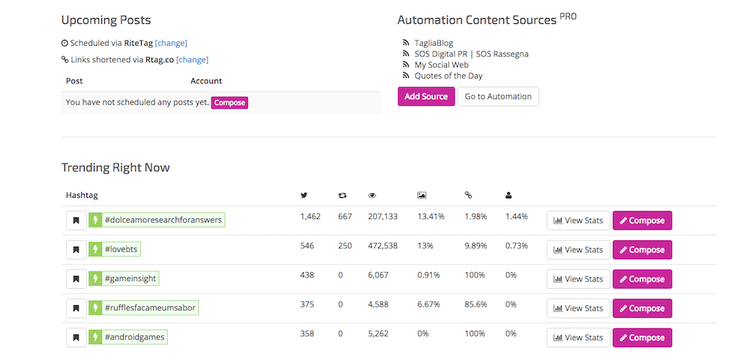Screen dimensions: 750x360
Task: Toggle bookmark for #rufflesfacameumsabor hashtag
Action: pyautogui.click(x=76, y=308)
